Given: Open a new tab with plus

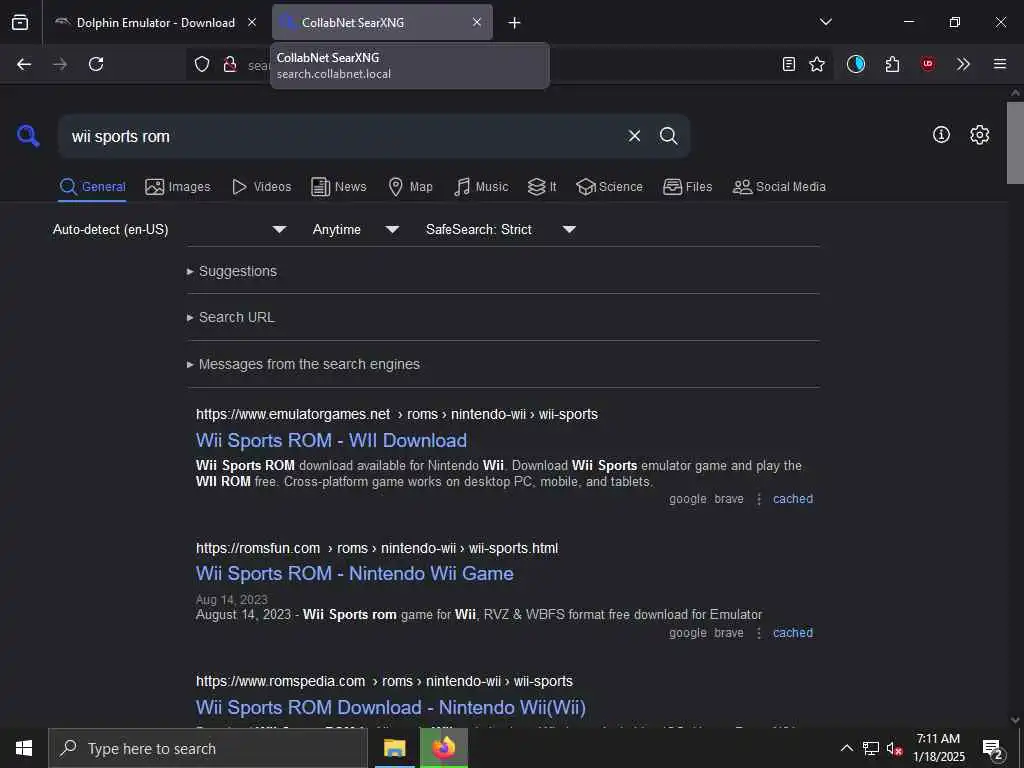Looking at the screenshot, I should click(x=515, y=23).
